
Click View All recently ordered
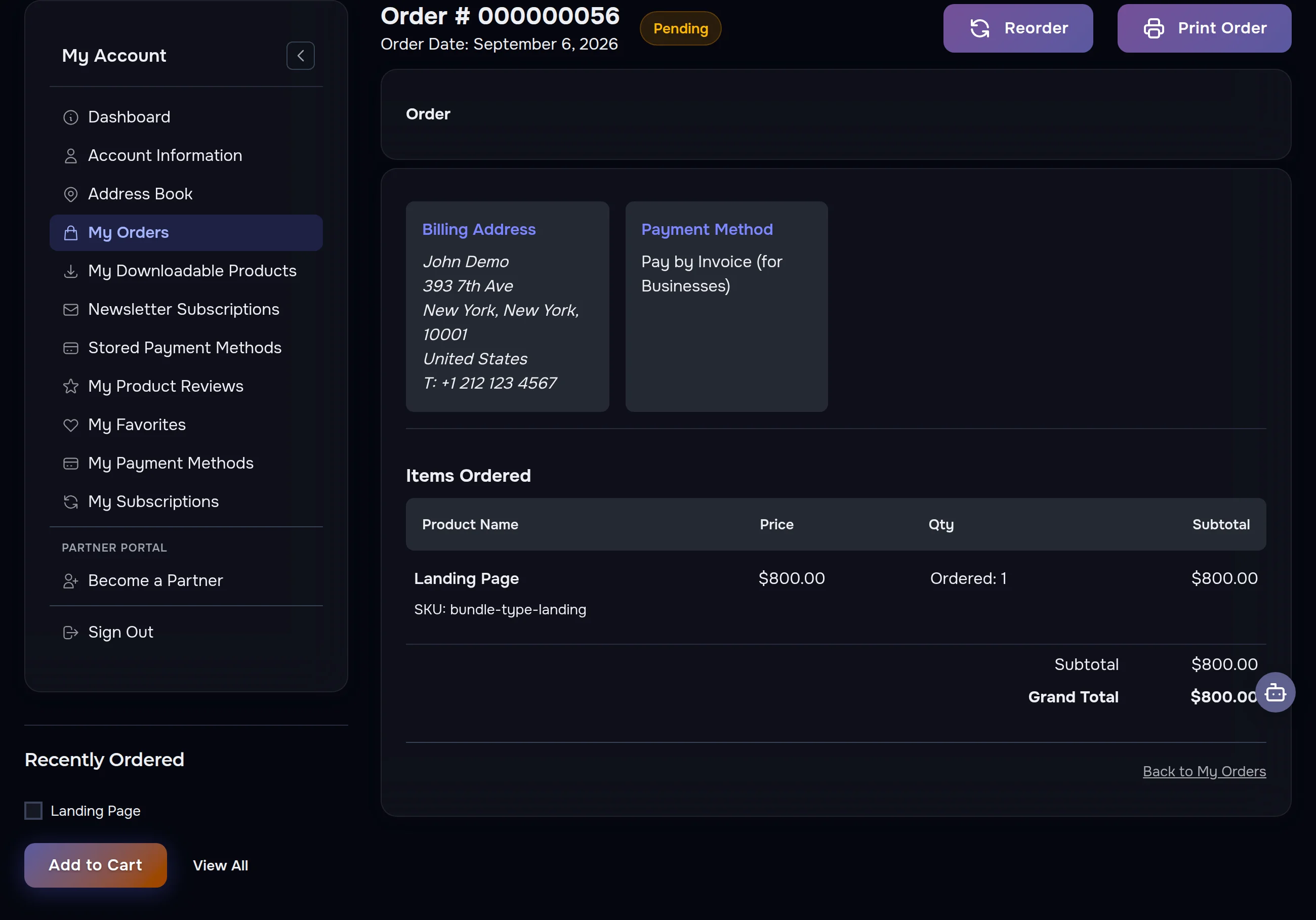(x=221, y=865)
